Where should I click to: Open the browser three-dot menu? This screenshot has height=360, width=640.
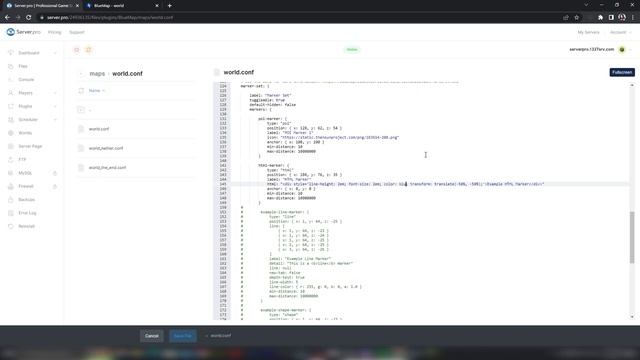(x=633, y=18)
